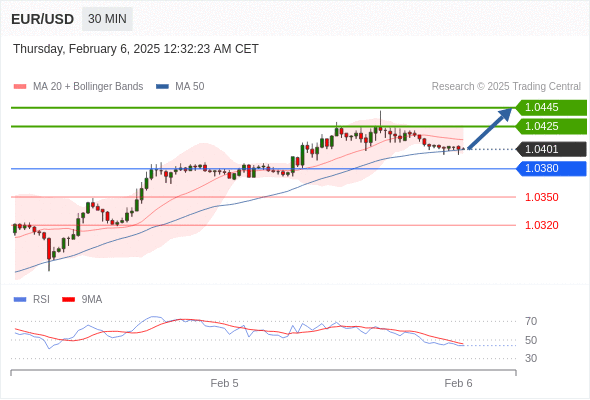Select the 1.0425 resistance price tag
Image resolution: width=590 pixels, height=400 pixels.
pos(551,126)
